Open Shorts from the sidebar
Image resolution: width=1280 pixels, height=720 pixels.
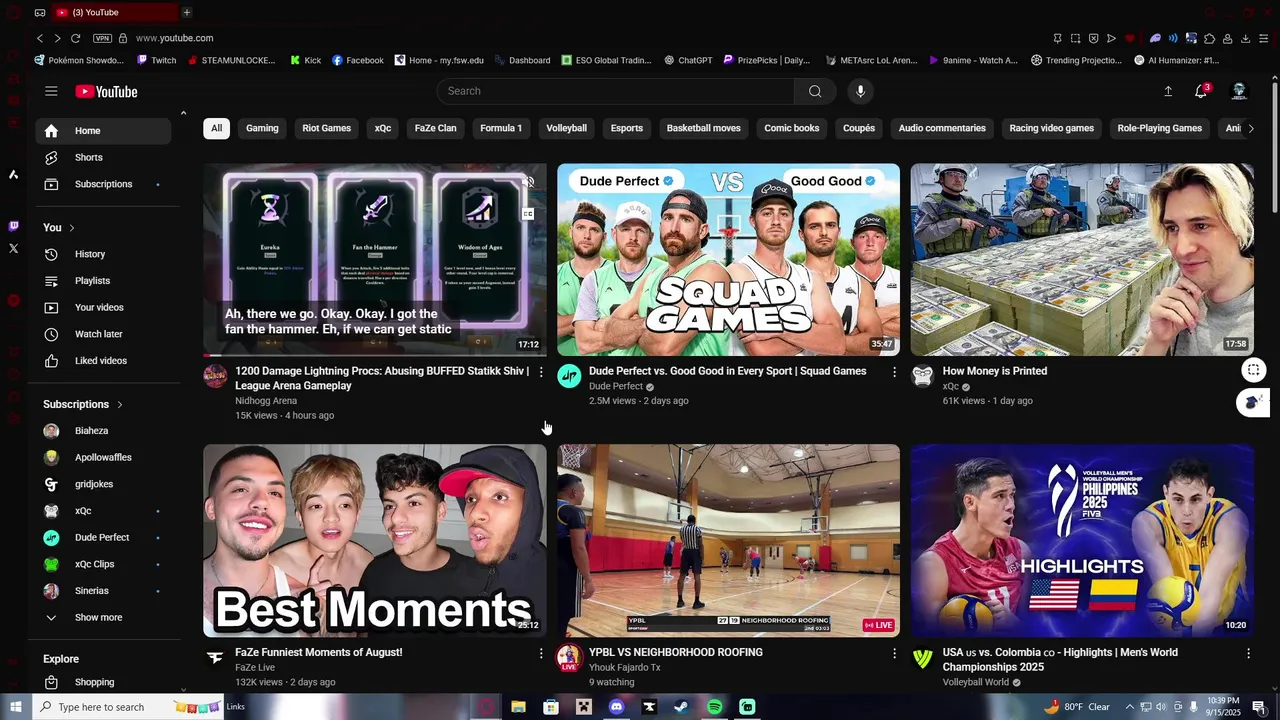coord(103,157)
